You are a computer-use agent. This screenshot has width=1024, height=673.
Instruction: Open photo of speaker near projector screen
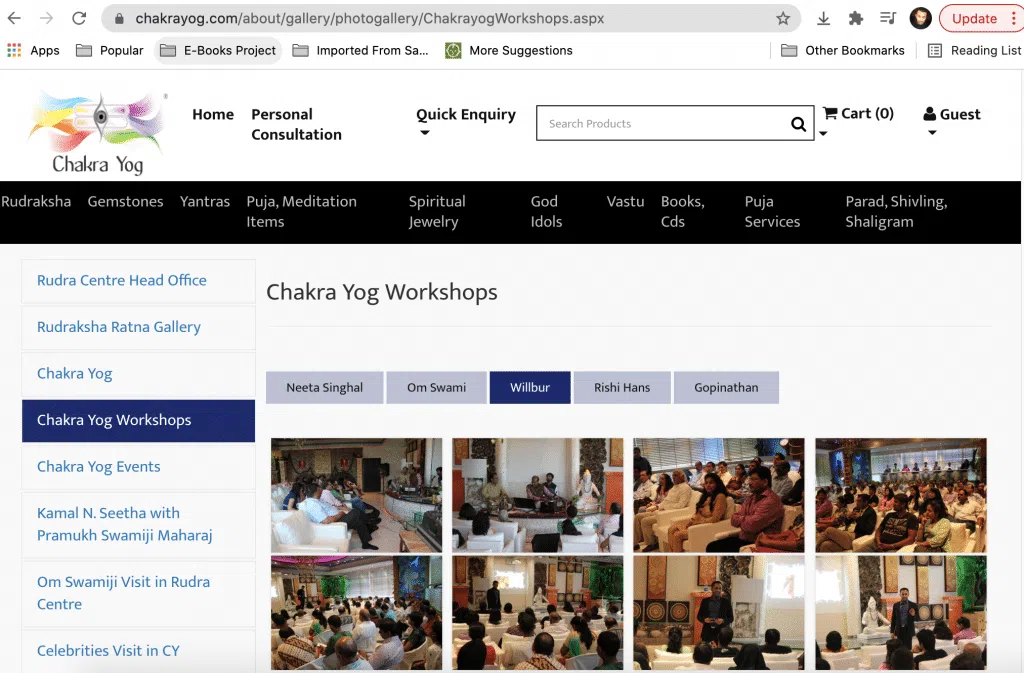tap(718, 613)
